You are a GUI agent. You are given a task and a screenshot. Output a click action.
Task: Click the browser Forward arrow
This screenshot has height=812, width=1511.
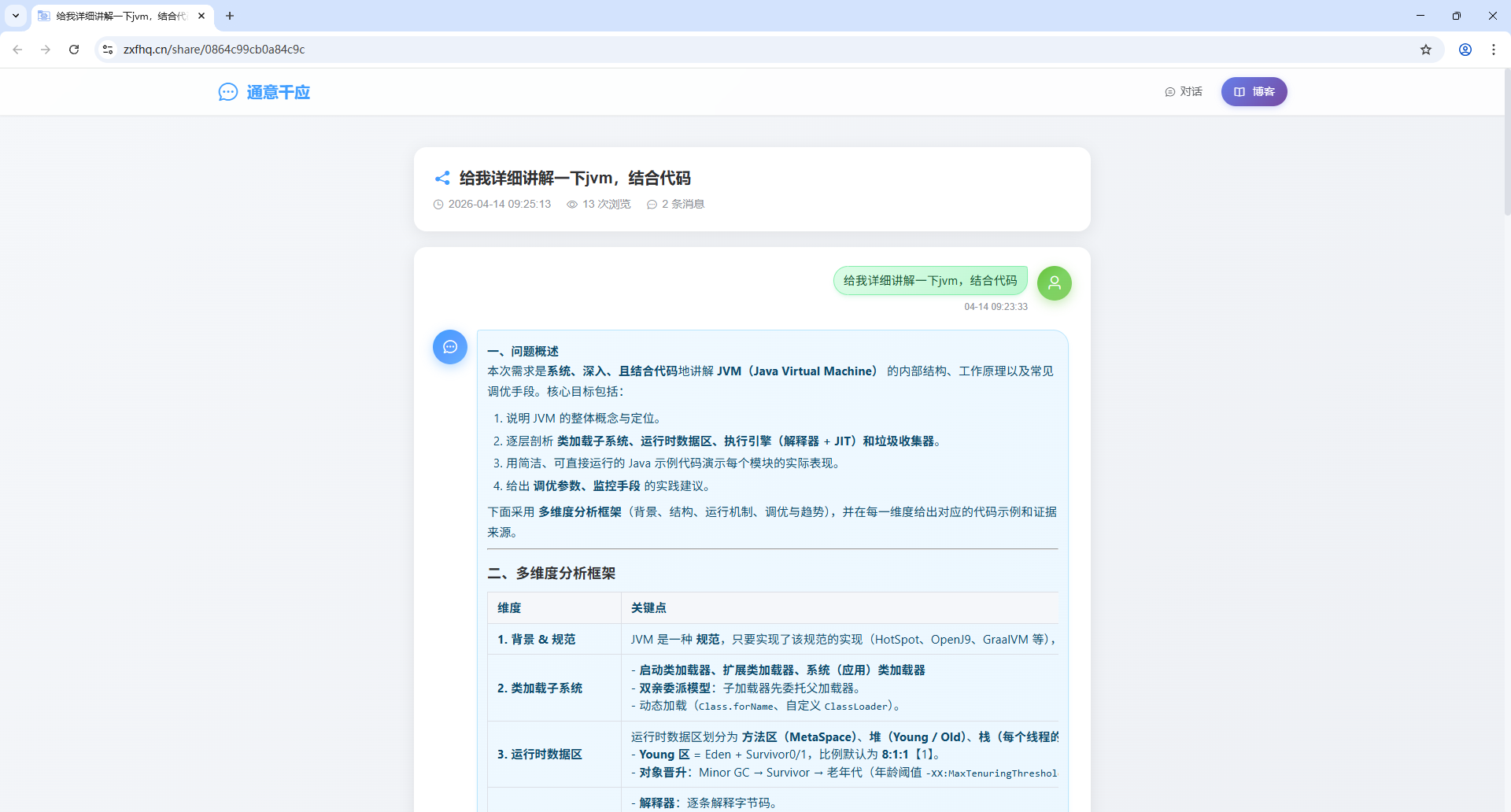coord(46,50)
